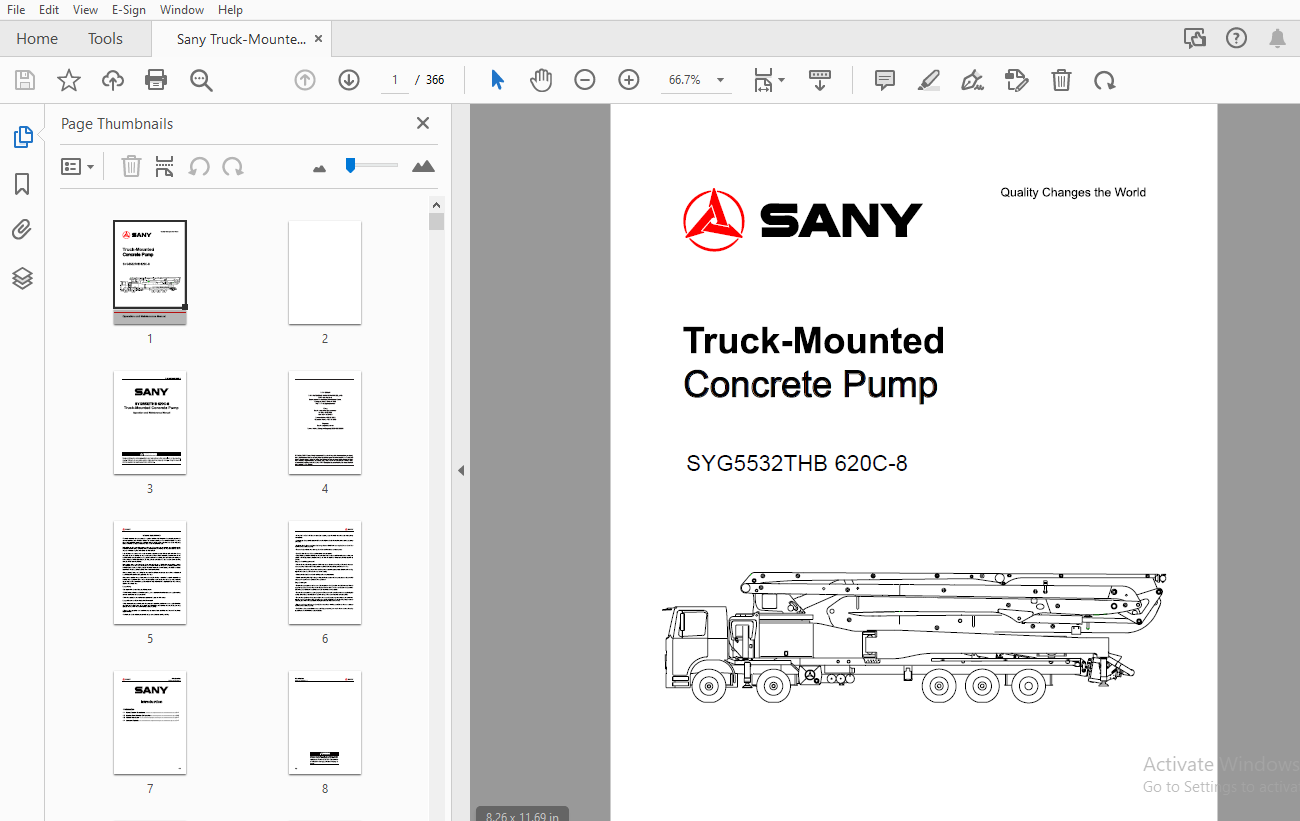Adjust the thumbnail size slider handle

coord(350,165)
